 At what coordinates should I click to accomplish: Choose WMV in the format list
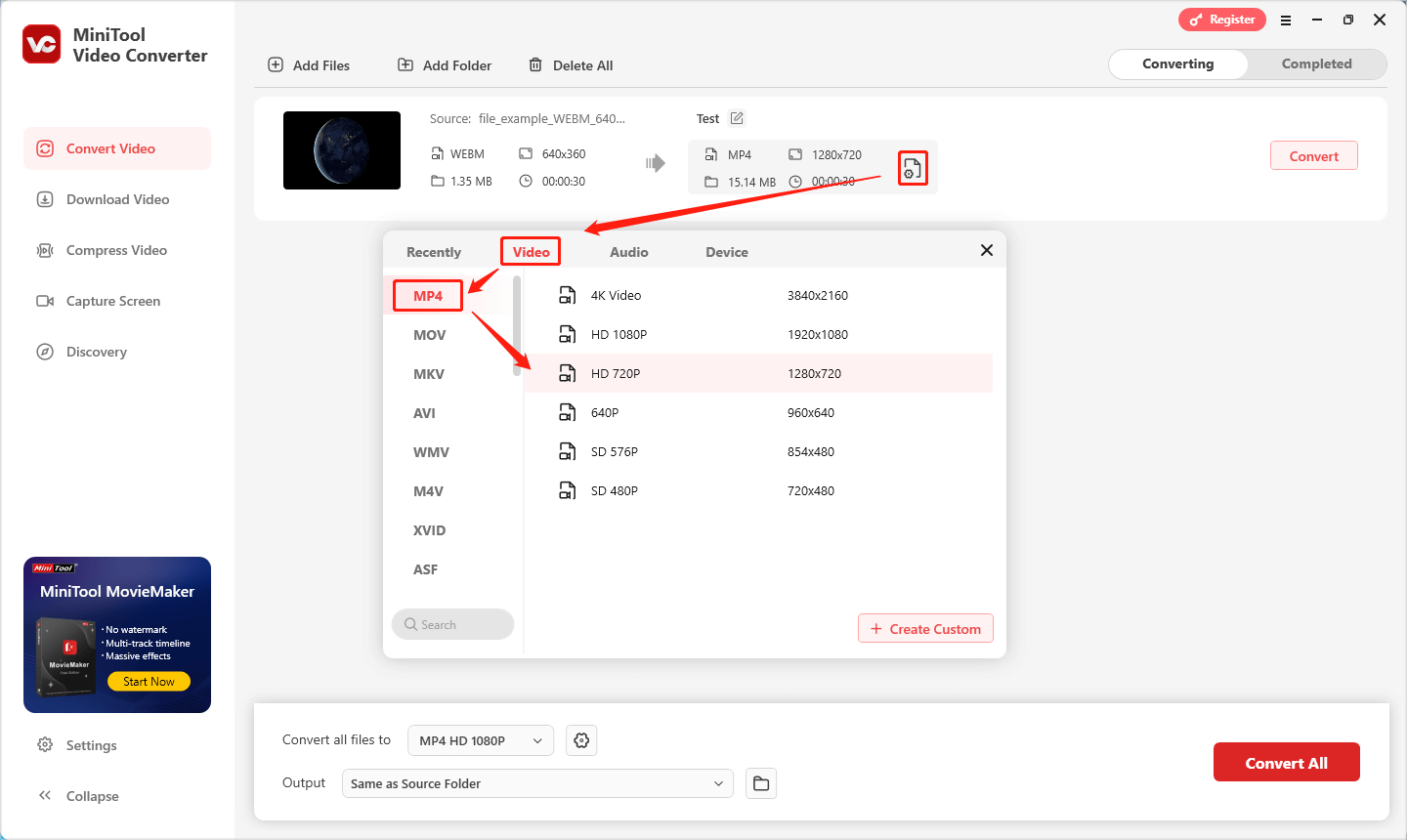point(431,452)
